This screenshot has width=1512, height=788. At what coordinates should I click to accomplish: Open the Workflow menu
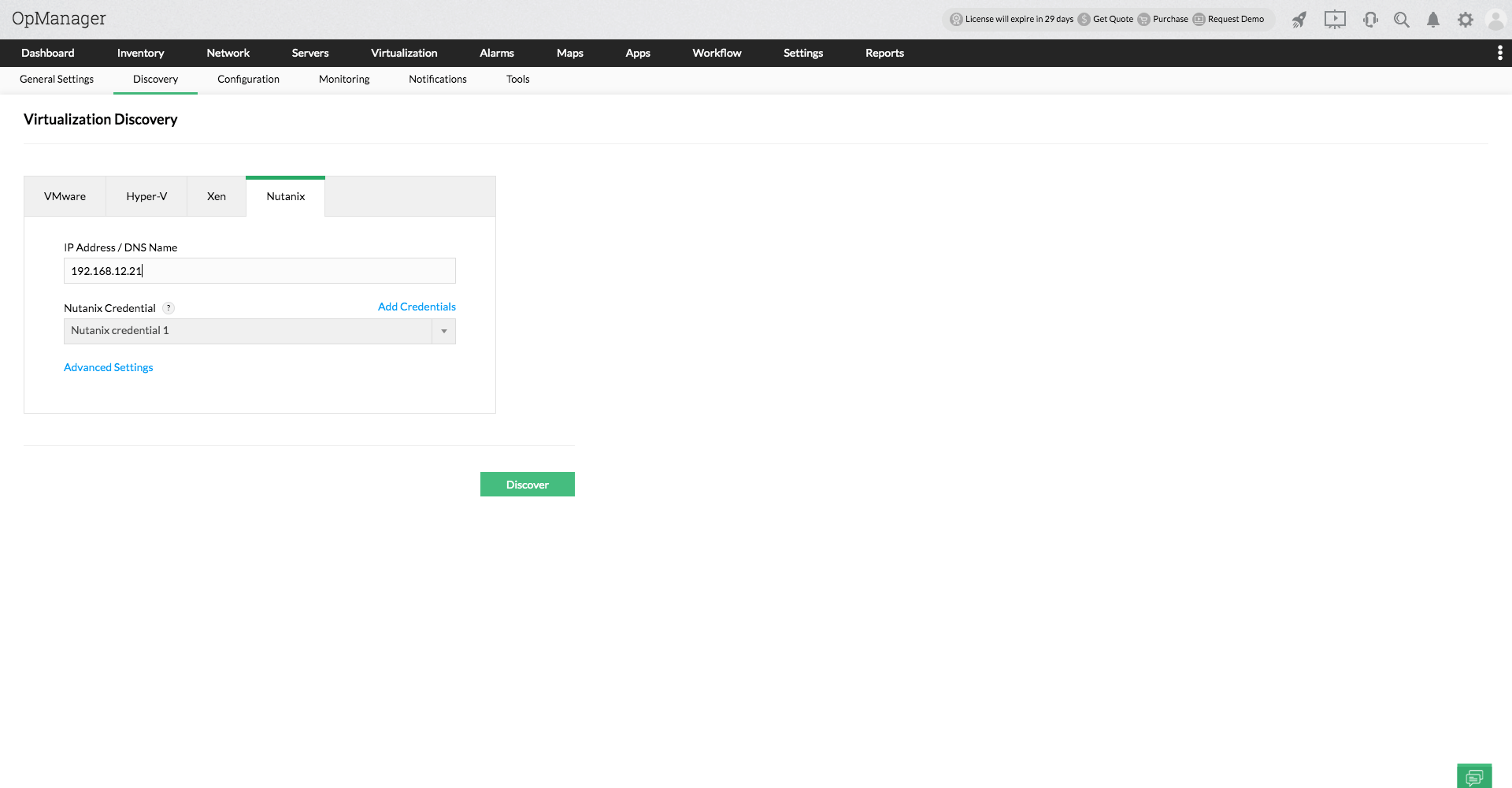pyautogui.click(x=717, y=53)
